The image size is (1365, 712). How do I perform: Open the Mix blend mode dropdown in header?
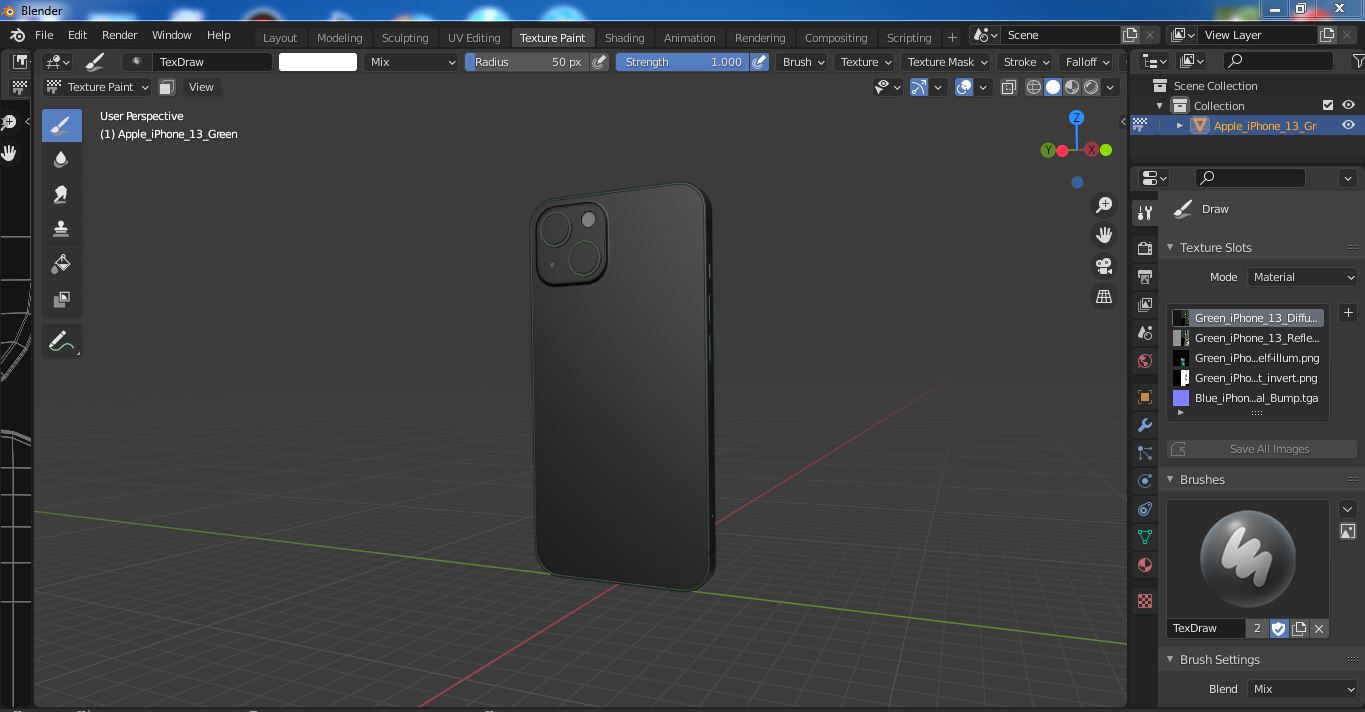411,62
